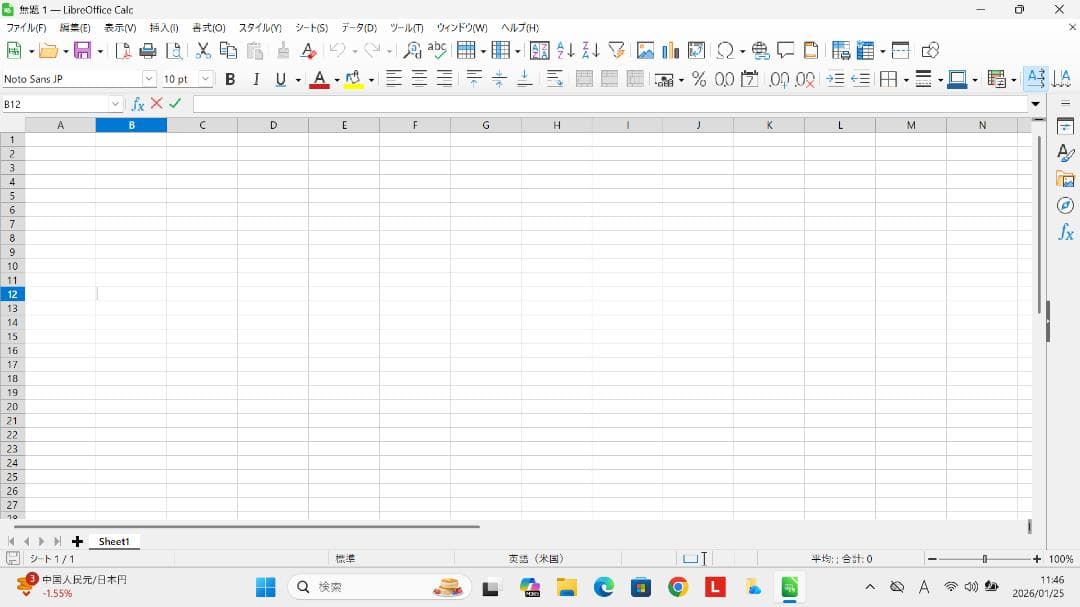Viewport: 1080px width, 607px height.
Task: Open the sidebar Navigator panel
Action: coord(1065,205)
